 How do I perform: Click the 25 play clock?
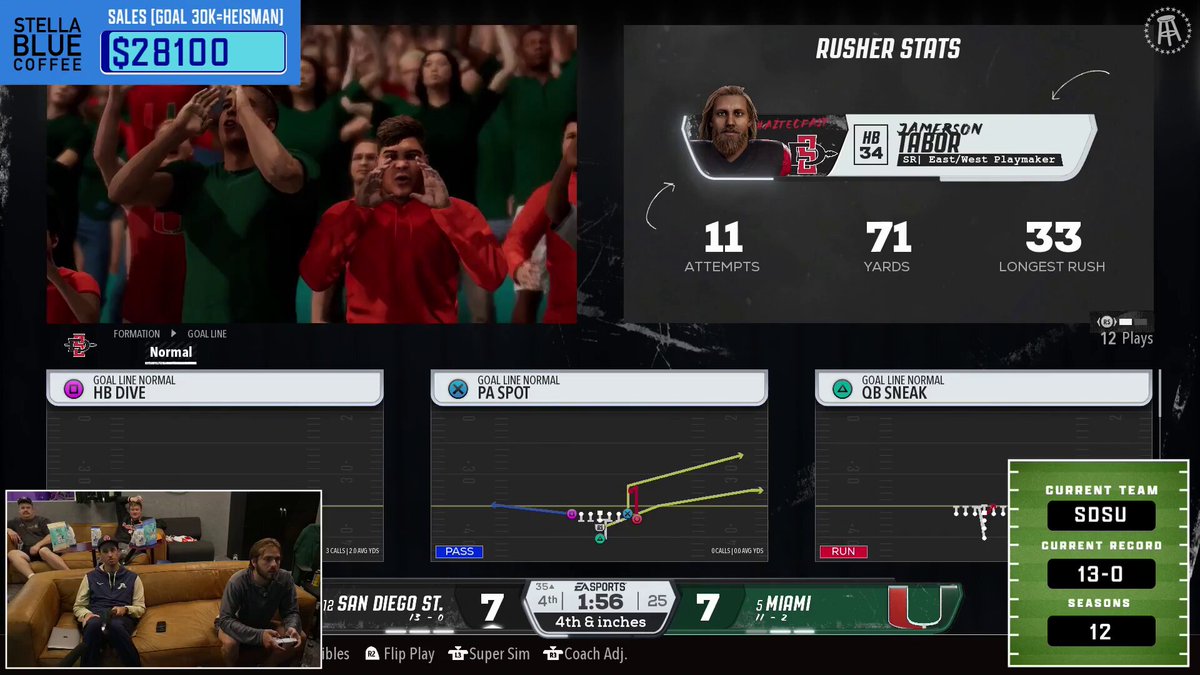point(656,601)
